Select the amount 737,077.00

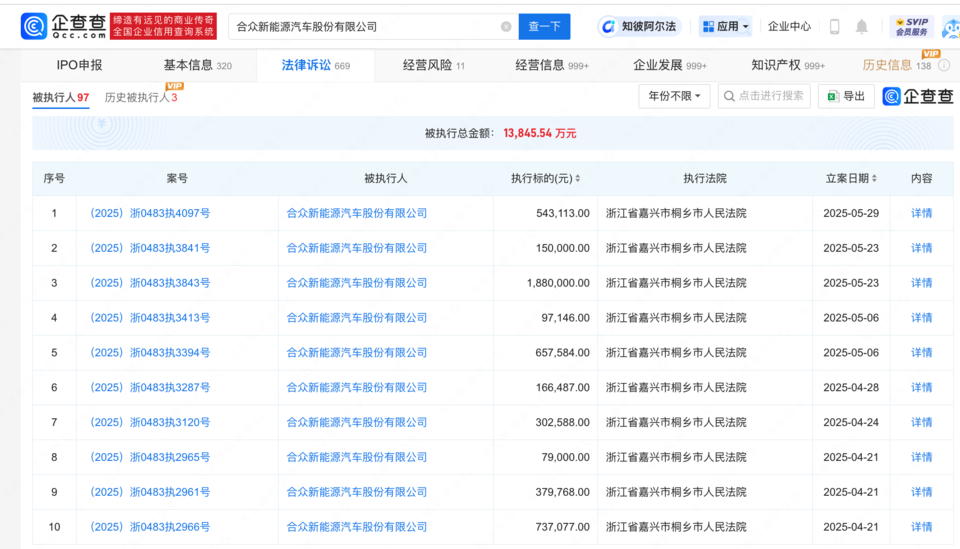(x=563, y=527)
